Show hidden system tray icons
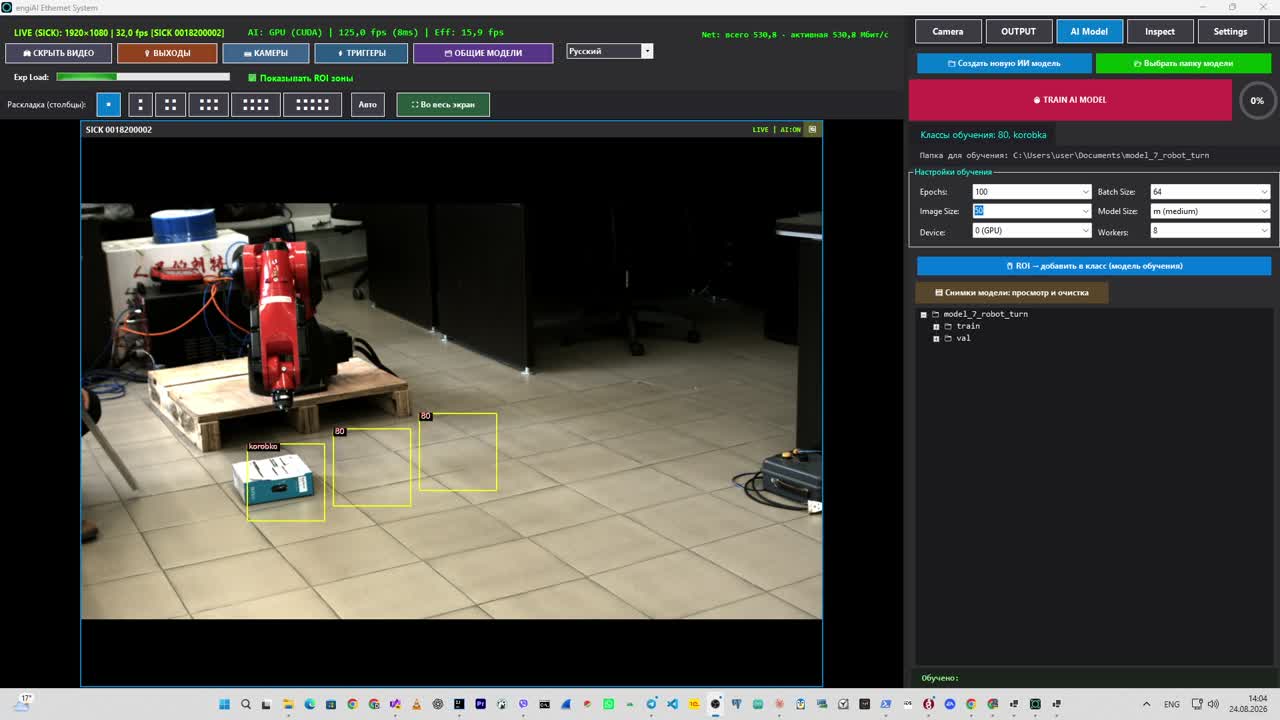1280x720 pixels. (1147, 704)
